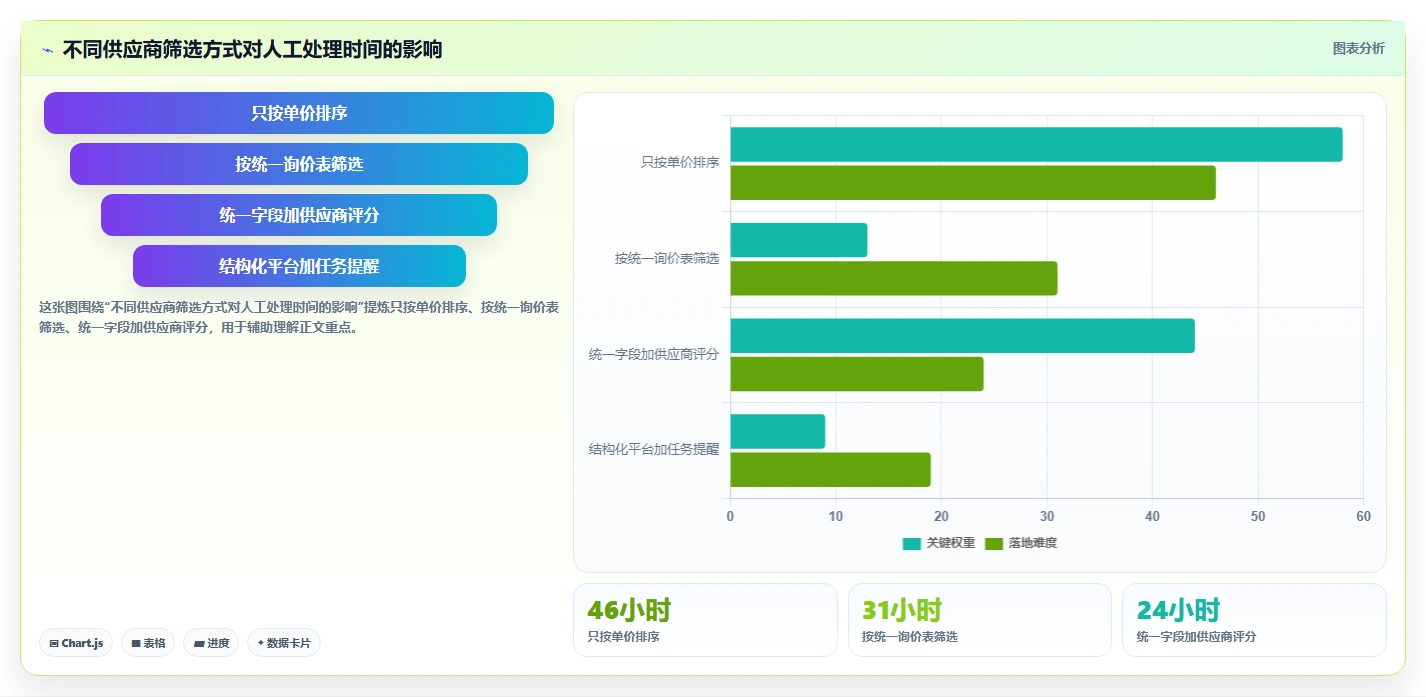Screen dimensions: 1426x697
Task: Click the x-axis tick value 0
Action: click(730, 516)
